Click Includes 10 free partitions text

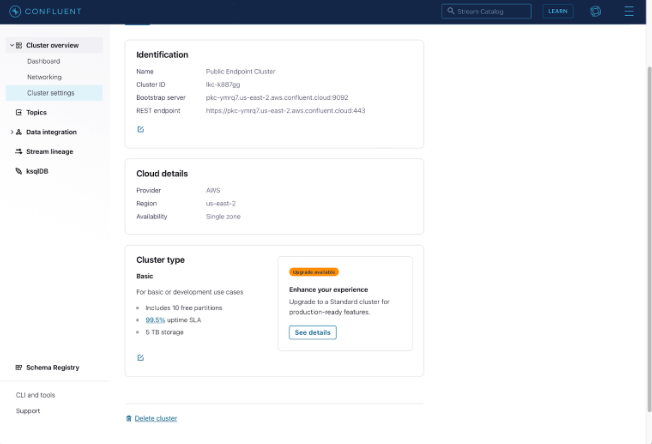click(x=184, y=308)
